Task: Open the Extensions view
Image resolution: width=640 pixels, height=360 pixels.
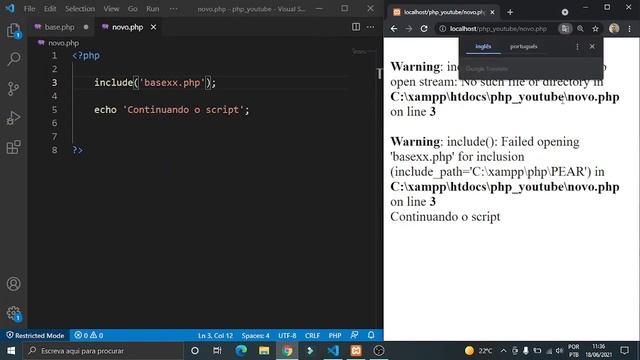Action: coord(13,147)
